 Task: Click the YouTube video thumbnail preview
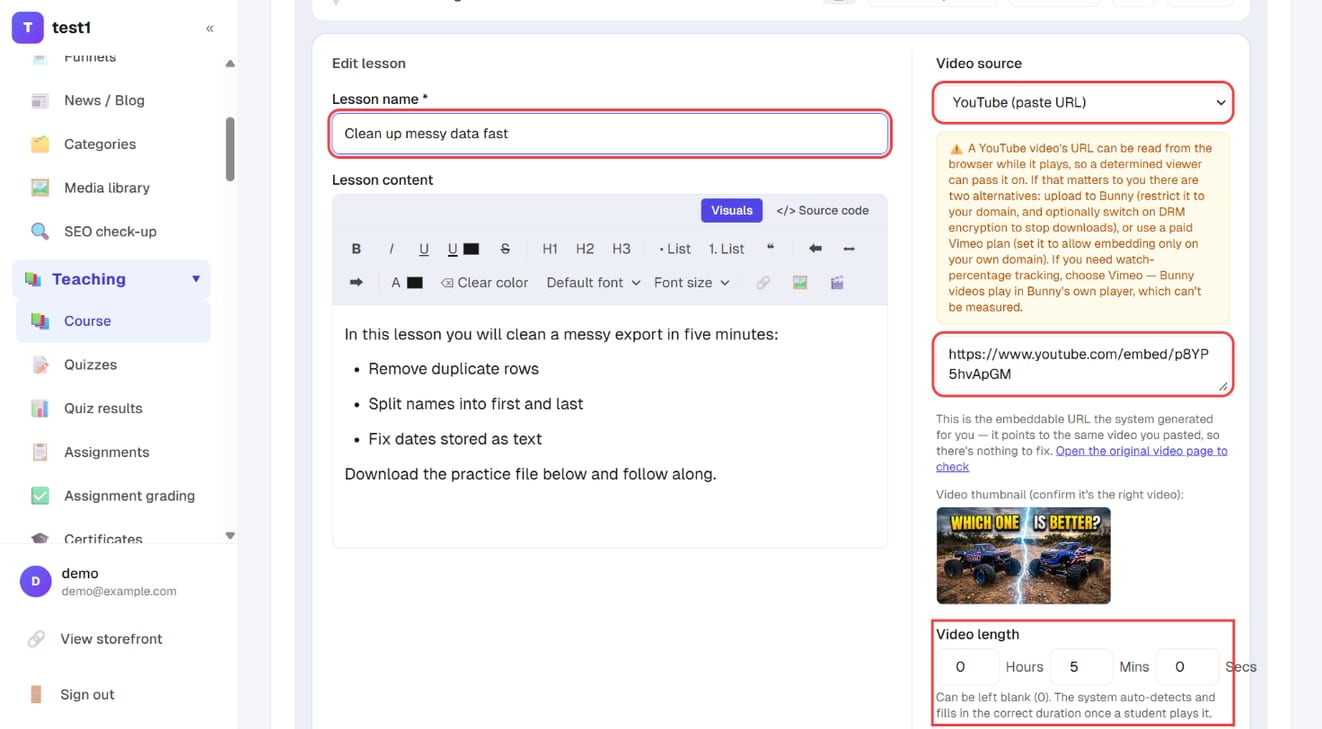pyautogui.click(x=1023, y=555)
